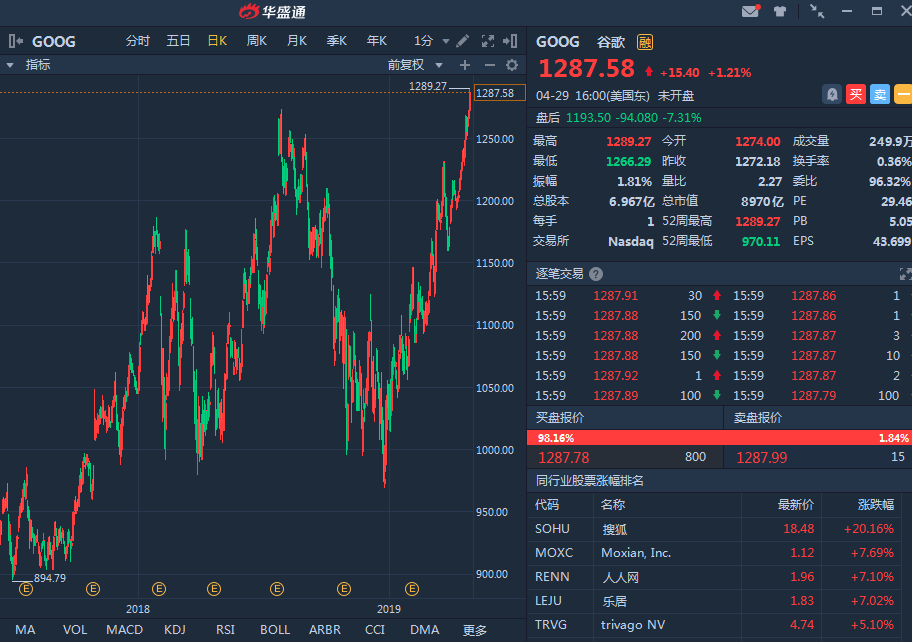The height and width of the screenshot is (642, 912).
Task: Click help icon next to 逐笔交易
Action: (596, 274)
